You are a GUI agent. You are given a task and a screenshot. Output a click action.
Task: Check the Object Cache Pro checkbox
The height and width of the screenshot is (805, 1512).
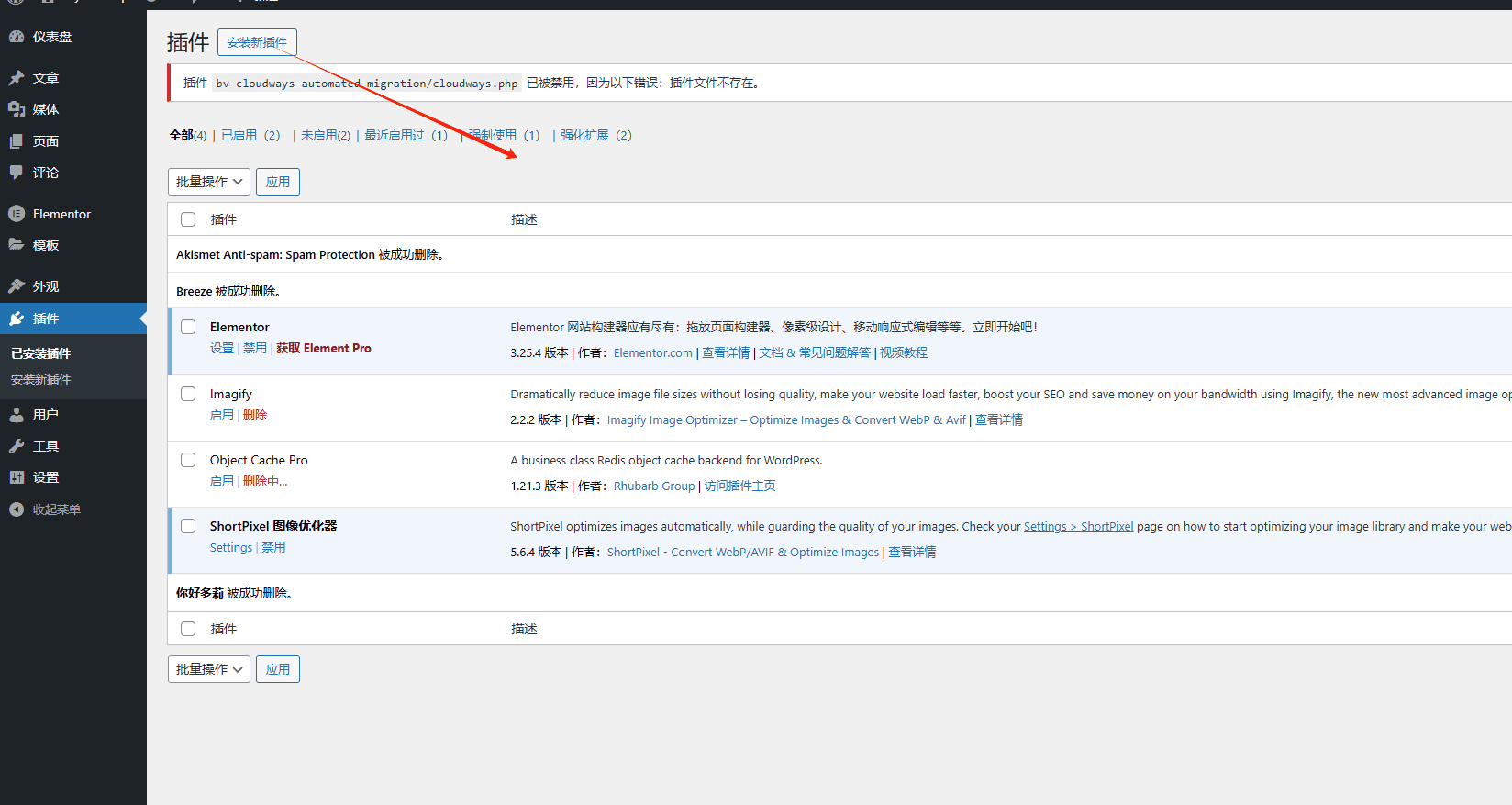(x=188, y=460)
